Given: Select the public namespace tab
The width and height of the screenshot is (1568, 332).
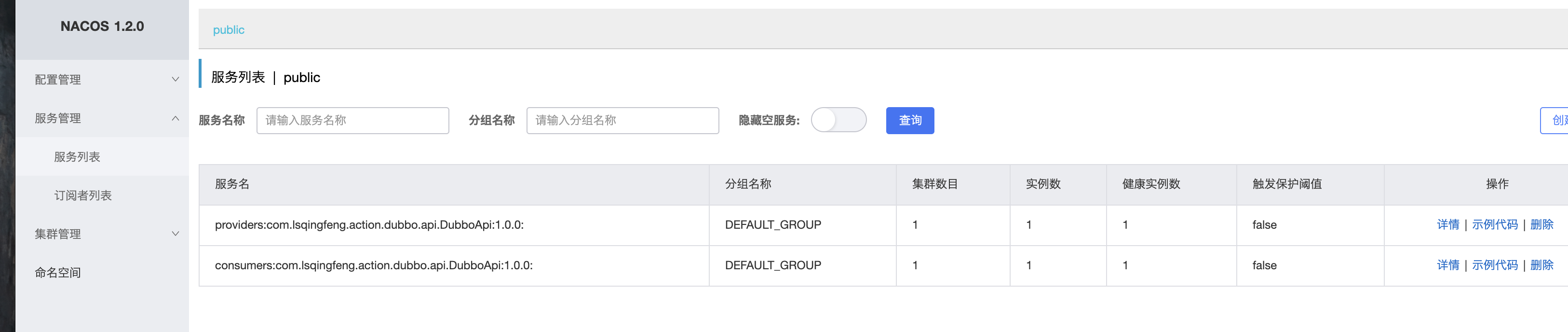Looking at the screenshot, I should coord(228,30).
